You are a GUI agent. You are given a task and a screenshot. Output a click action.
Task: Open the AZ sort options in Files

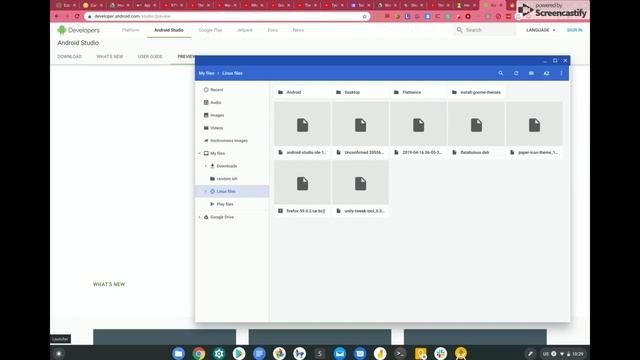547,73
